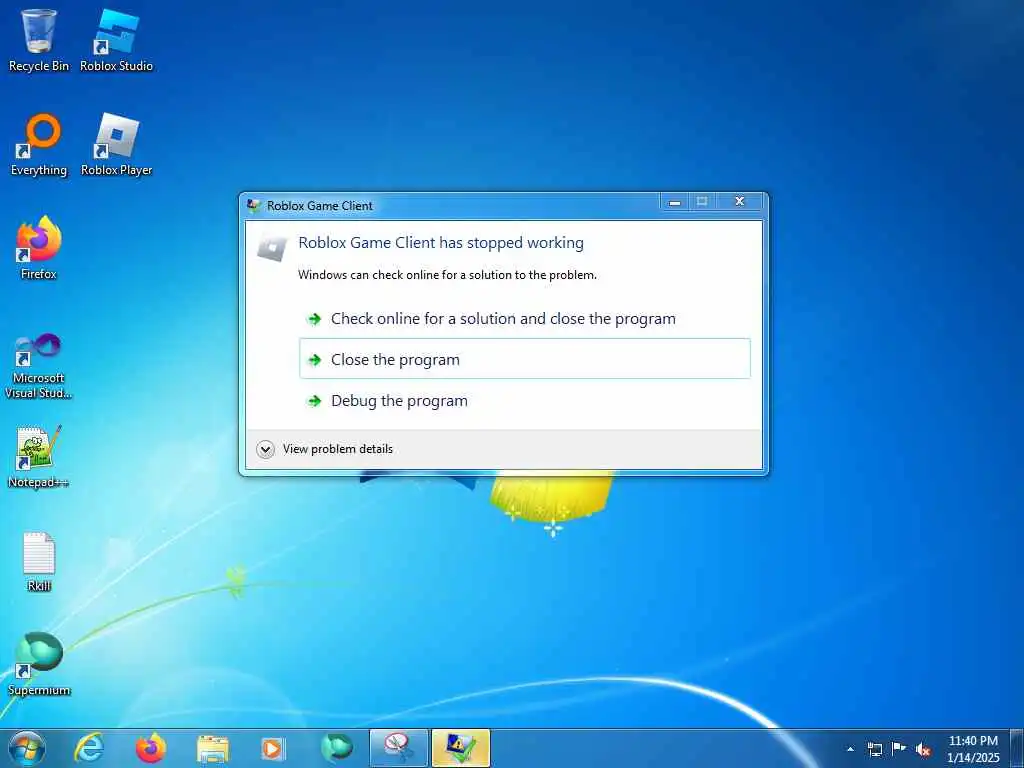Select the Microsoft Visual Studio shortcut
Viewport: 1024px width, 768px height.
point(39,366)
